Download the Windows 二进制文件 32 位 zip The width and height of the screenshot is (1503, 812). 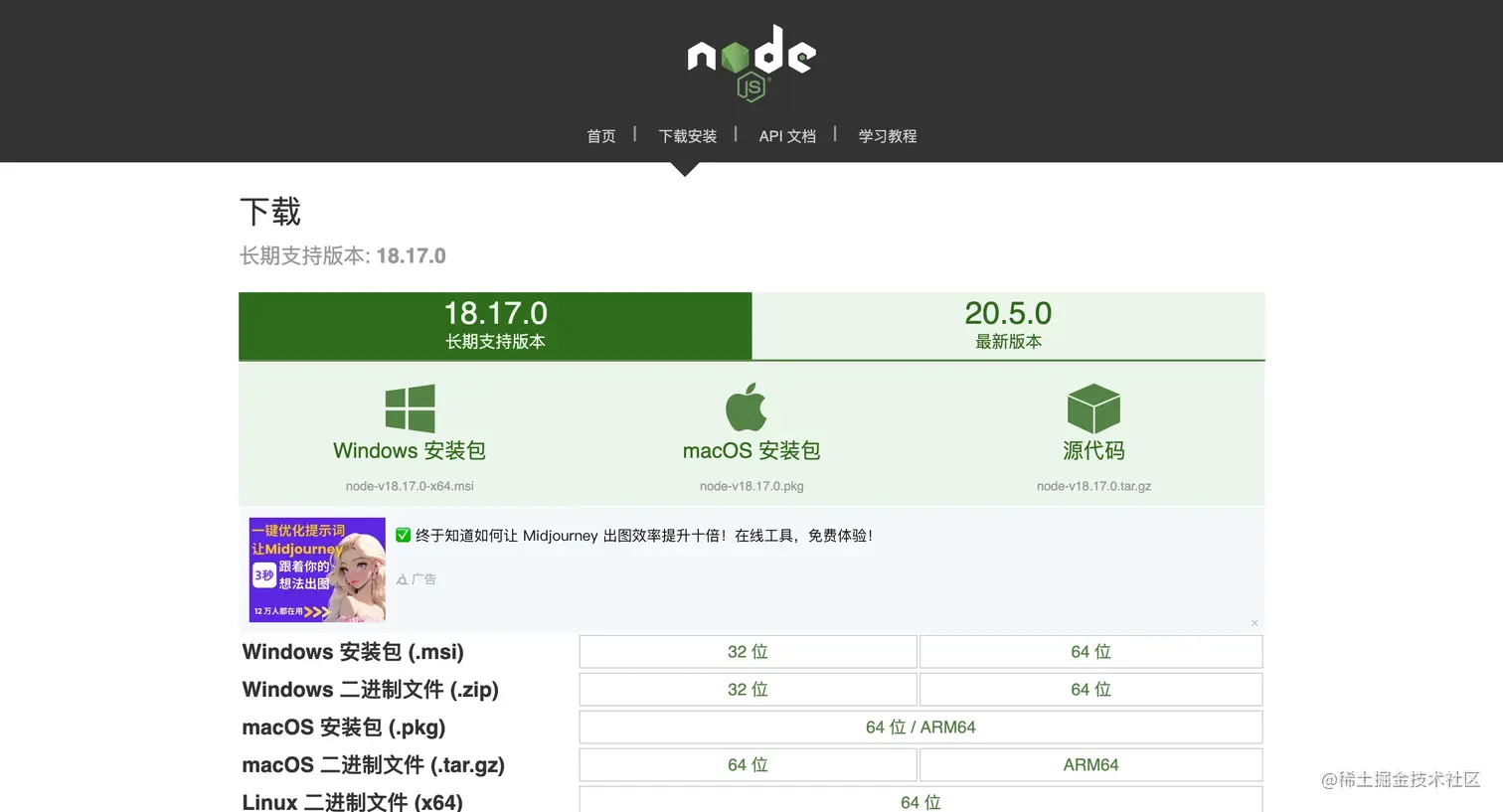pyautogui.click(x=748, y=689)
